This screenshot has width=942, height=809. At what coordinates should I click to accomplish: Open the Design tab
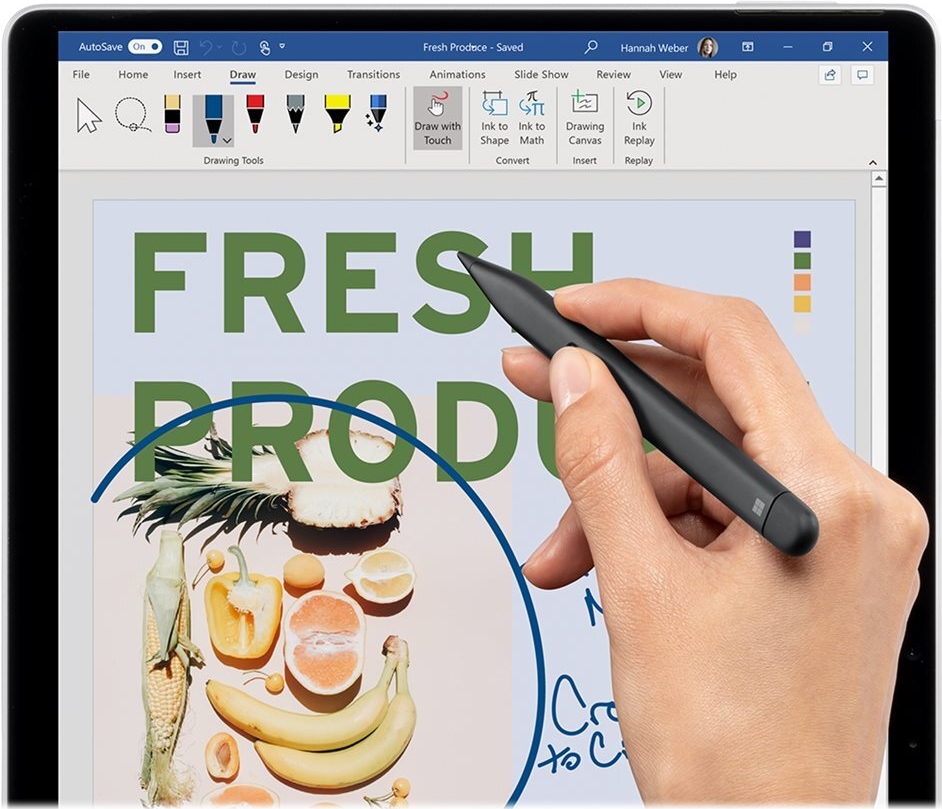pos(301,75)
